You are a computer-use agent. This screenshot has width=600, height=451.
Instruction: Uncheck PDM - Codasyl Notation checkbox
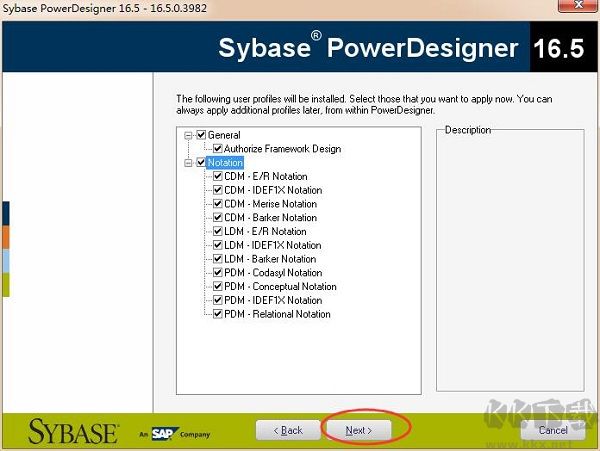[x=217, y=272]
